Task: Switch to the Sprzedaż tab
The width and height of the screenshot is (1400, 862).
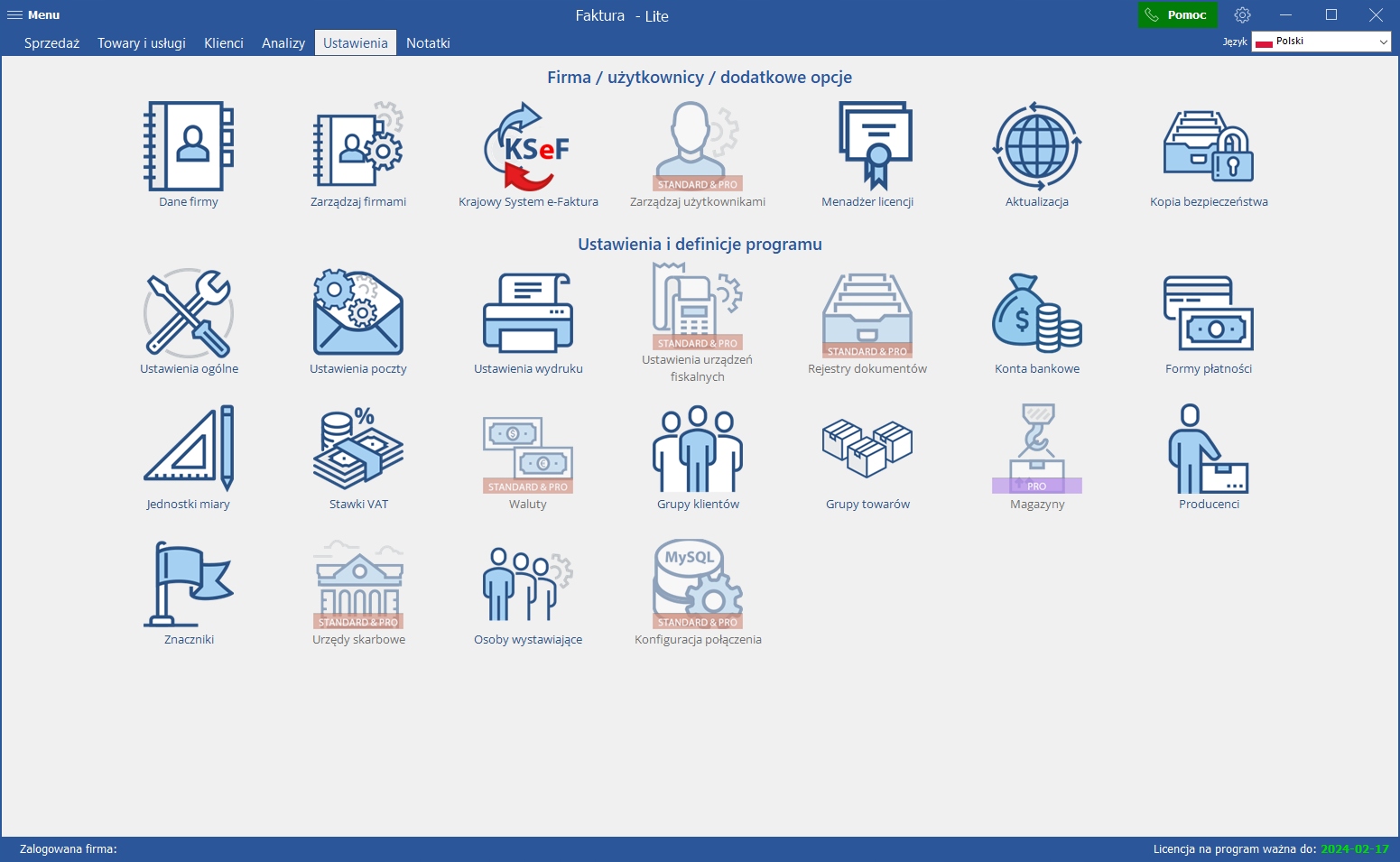Action: 51,43
